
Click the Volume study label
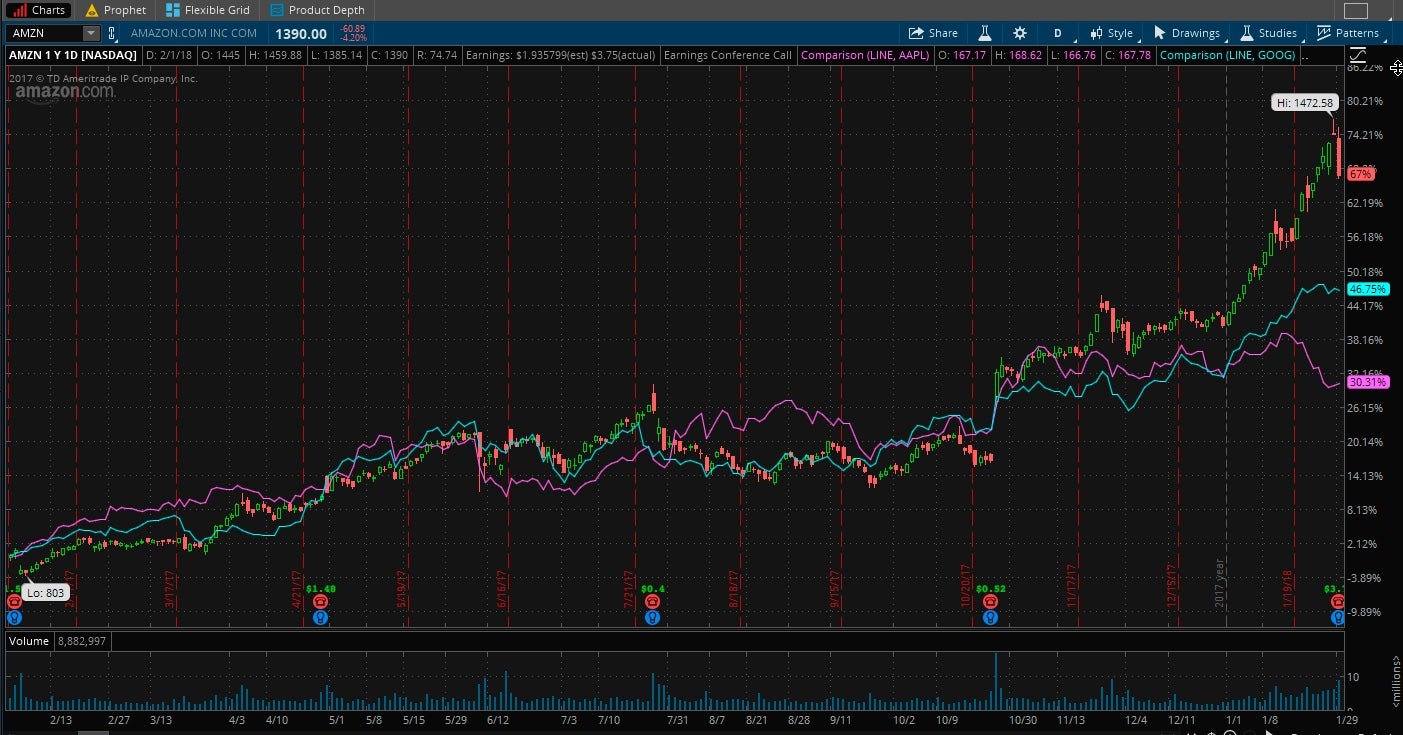click(x=30, y=641)
